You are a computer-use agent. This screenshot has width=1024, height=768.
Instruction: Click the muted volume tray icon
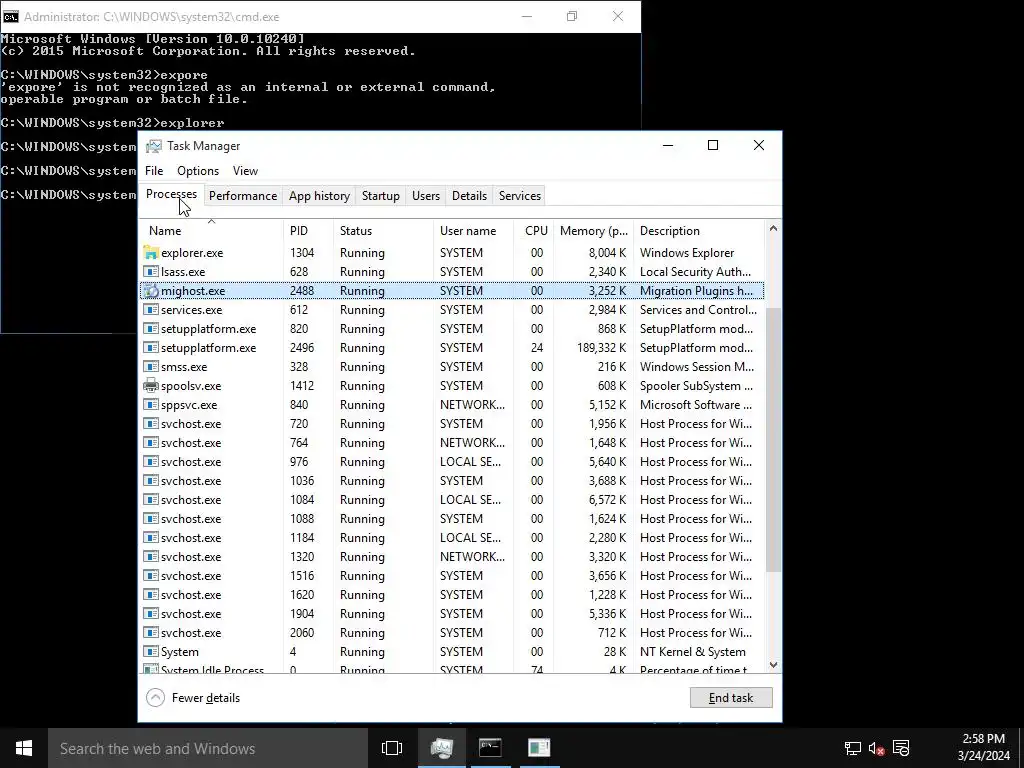(876, 748)
